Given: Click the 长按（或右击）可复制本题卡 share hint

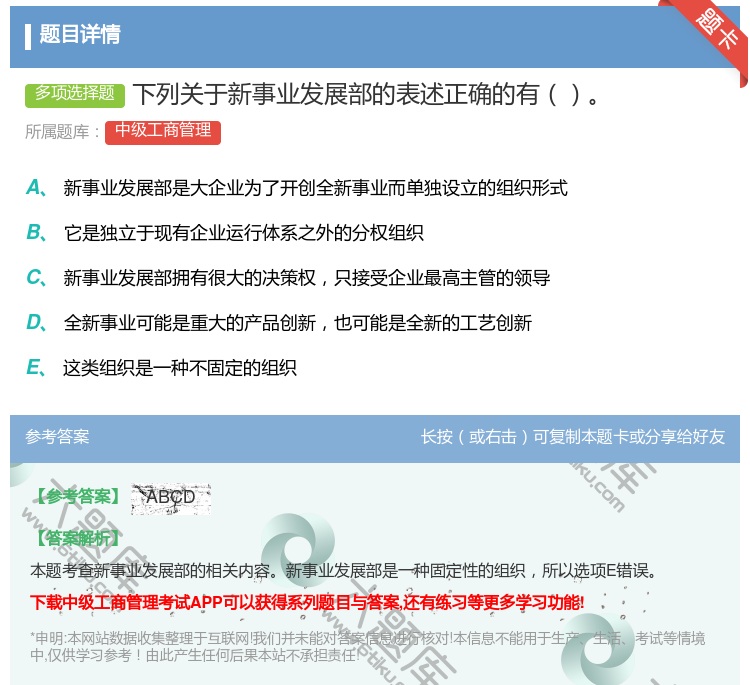Looking at the screenshot, I should click(x=573, y=437).
